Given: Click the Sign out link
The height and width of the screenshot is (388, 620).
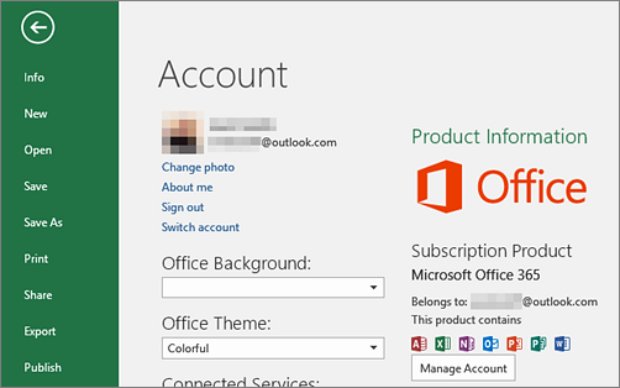Looking at the screenshot, I should tap(183, 207).
